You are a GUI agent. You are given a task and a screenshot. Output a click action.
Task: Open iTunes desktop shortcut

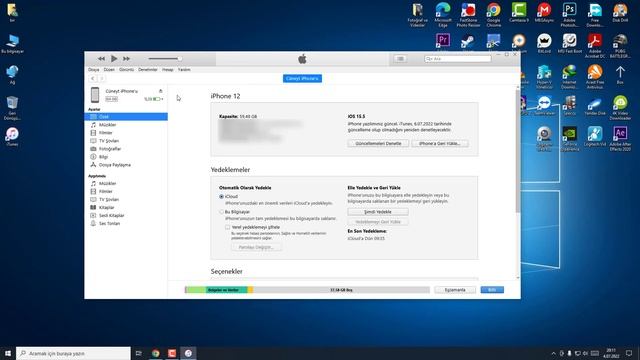pos(12,137)
